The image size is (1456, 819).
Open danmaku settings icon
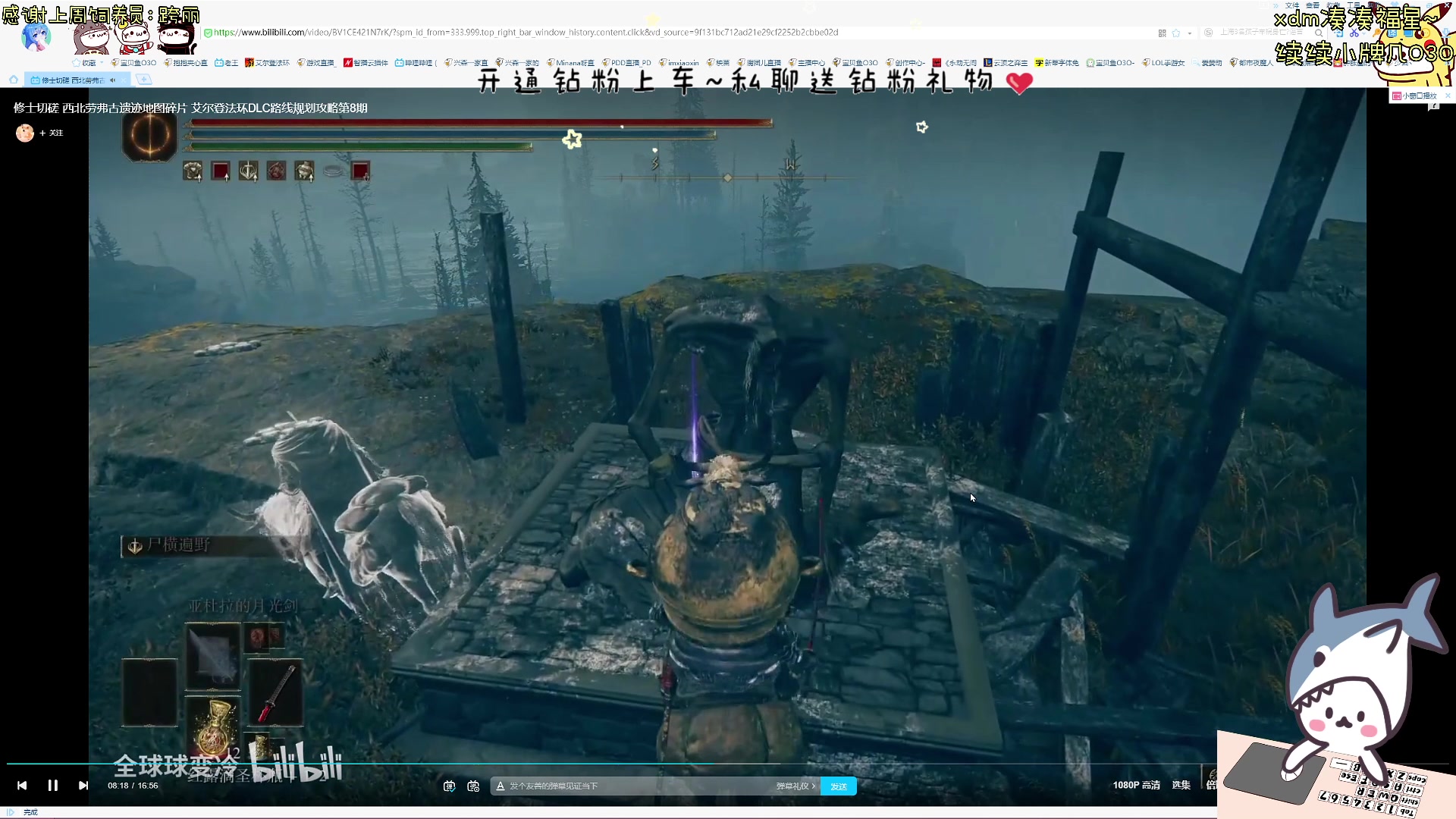474,786
